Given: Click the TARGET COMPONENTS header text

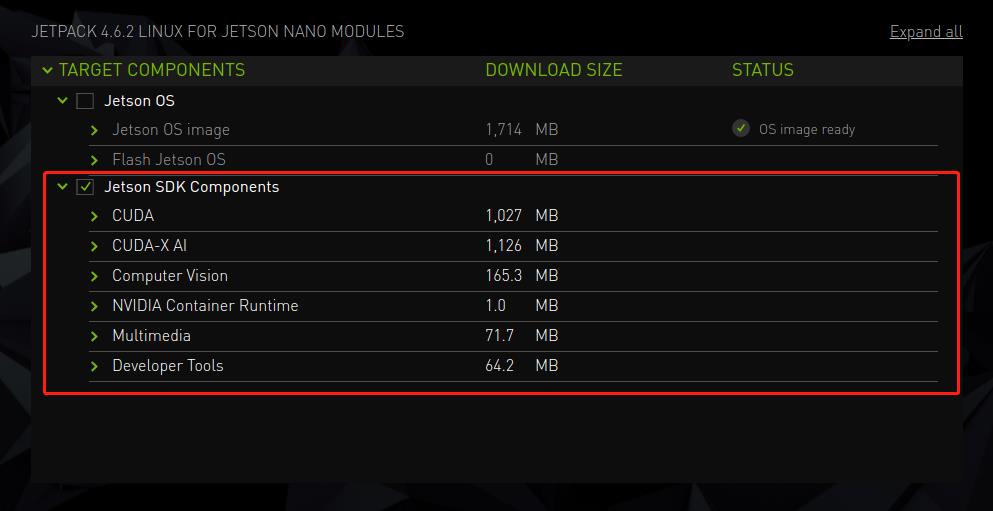Looking at the screenshot, I should click(152, 70).
